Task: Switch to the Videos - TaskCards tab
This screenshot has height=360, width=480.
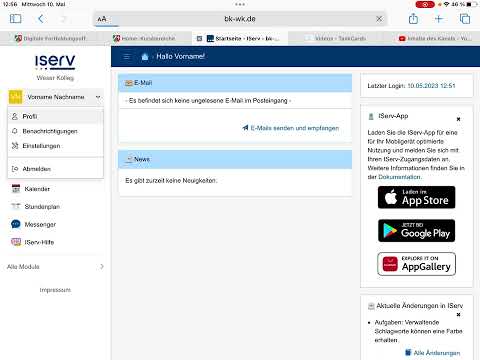Action: point(335,38)
